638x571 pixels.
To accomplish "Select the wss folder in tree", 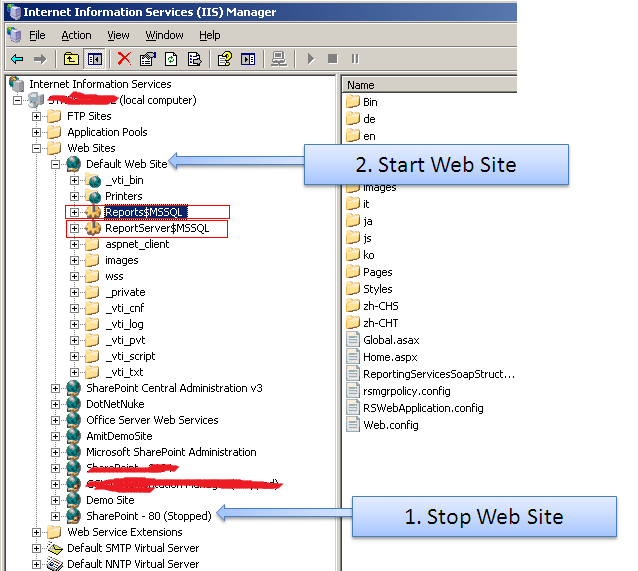I will tap(114, 276).
